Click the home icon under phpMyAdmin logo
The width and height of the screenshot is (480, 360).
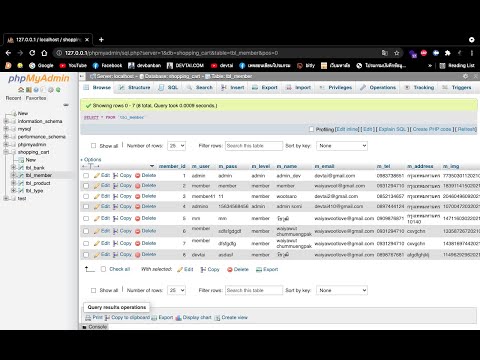coord(21,90)
